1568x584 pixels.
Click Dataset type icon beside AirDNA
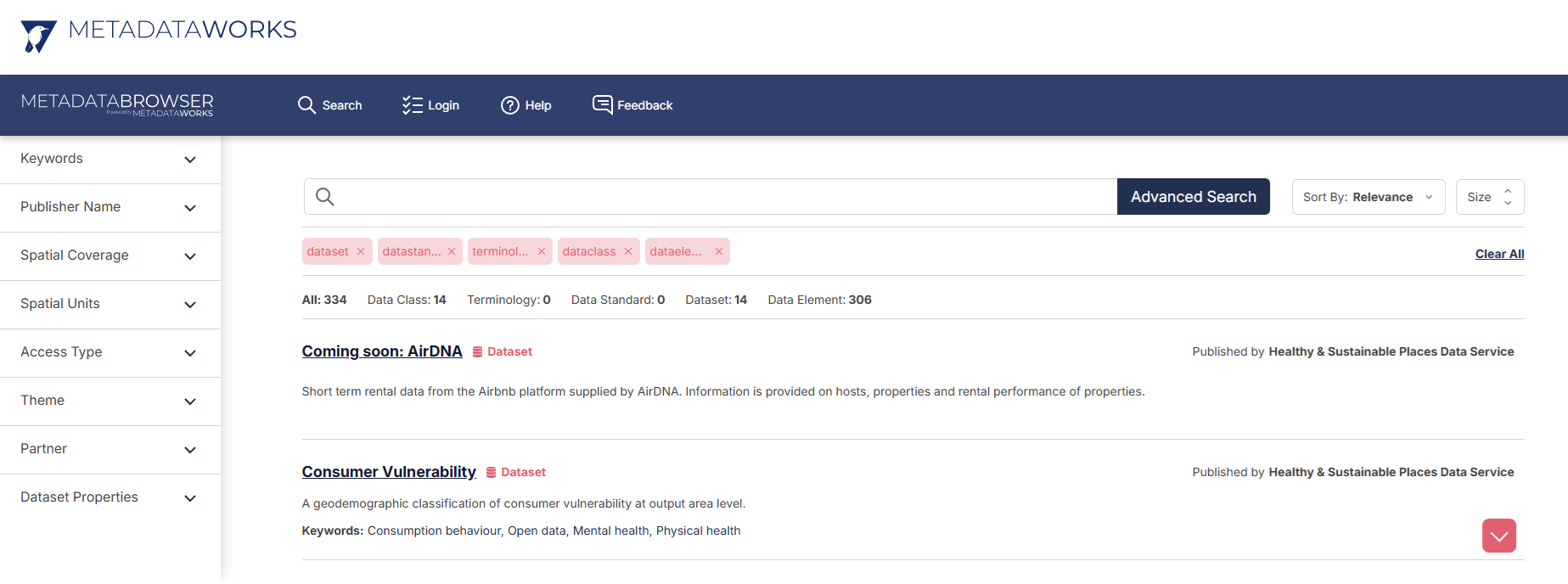[477, 351]
